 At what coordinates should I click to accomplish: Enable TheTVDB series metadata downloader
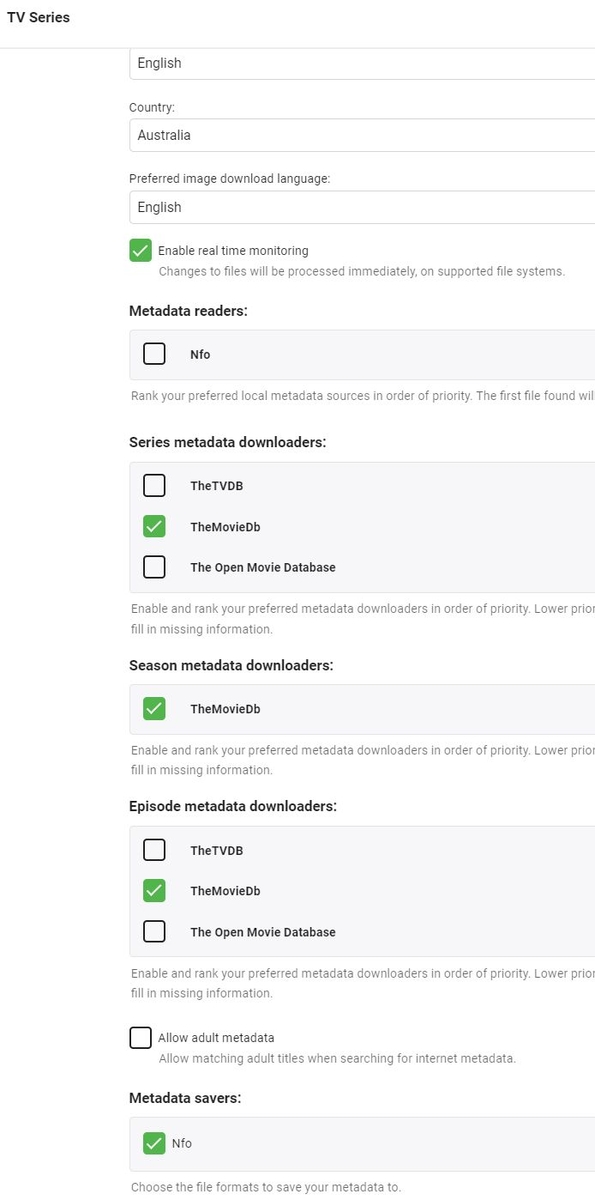point(154,485)
